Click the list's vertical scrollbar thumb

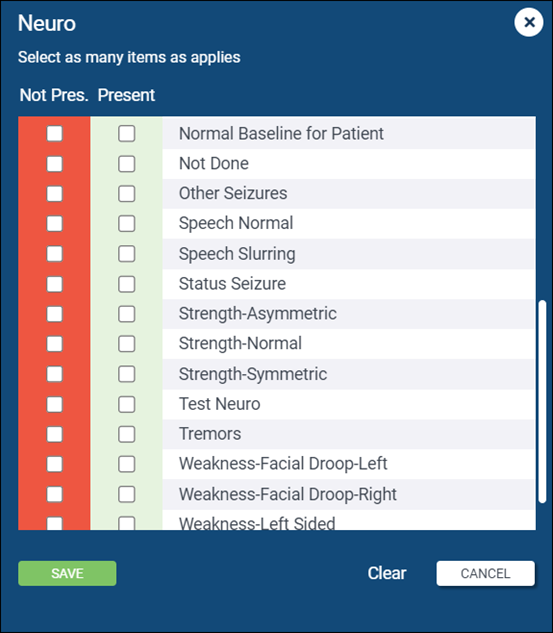[x=543, y=401]
